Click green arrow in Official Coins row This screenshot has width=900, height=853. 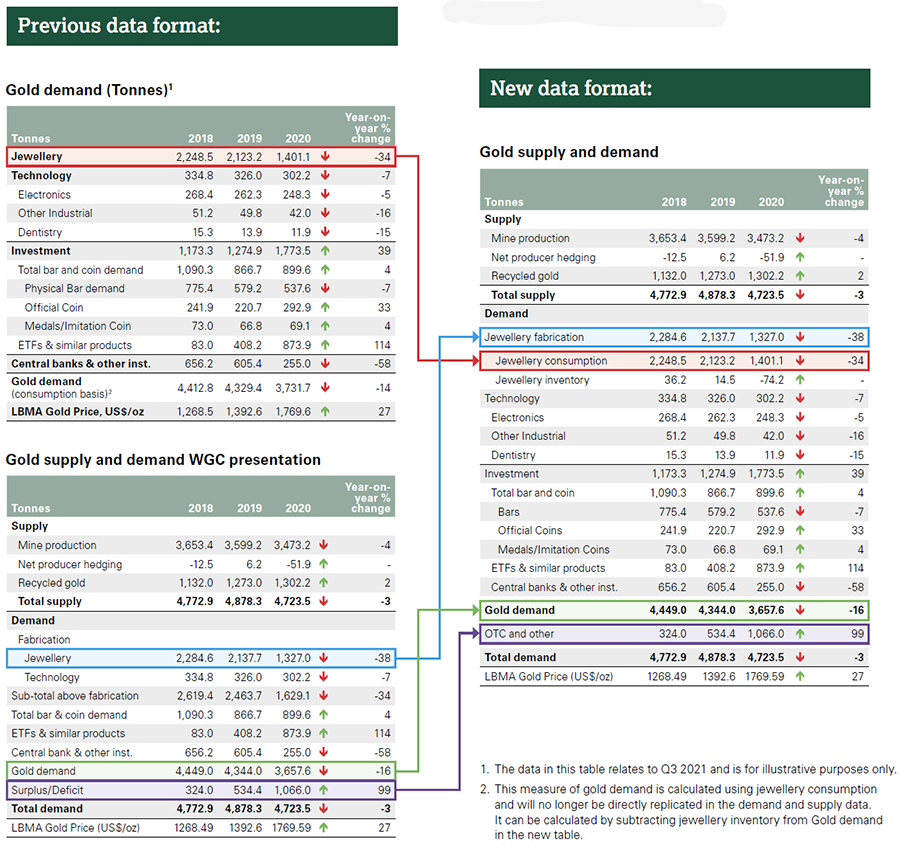coord(799,531)
